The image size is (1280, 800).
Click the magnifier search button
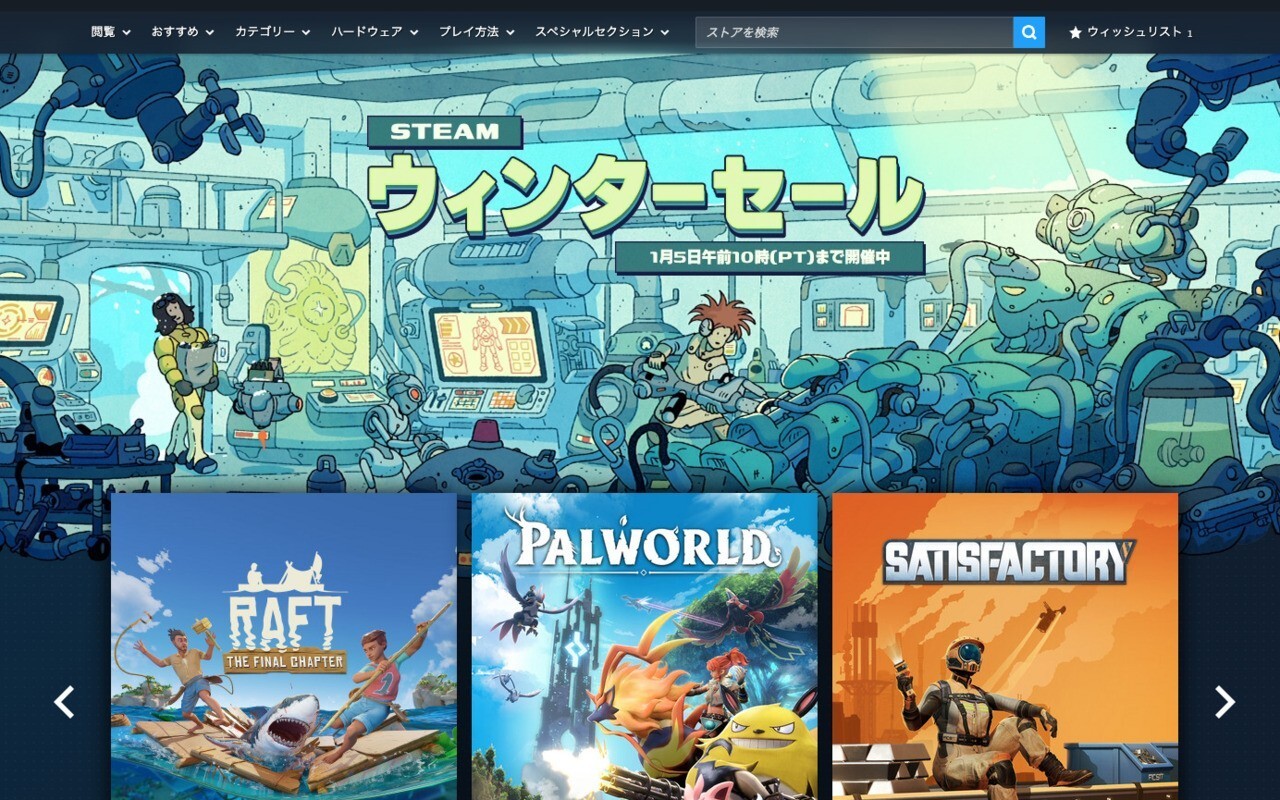(1029, 32)
